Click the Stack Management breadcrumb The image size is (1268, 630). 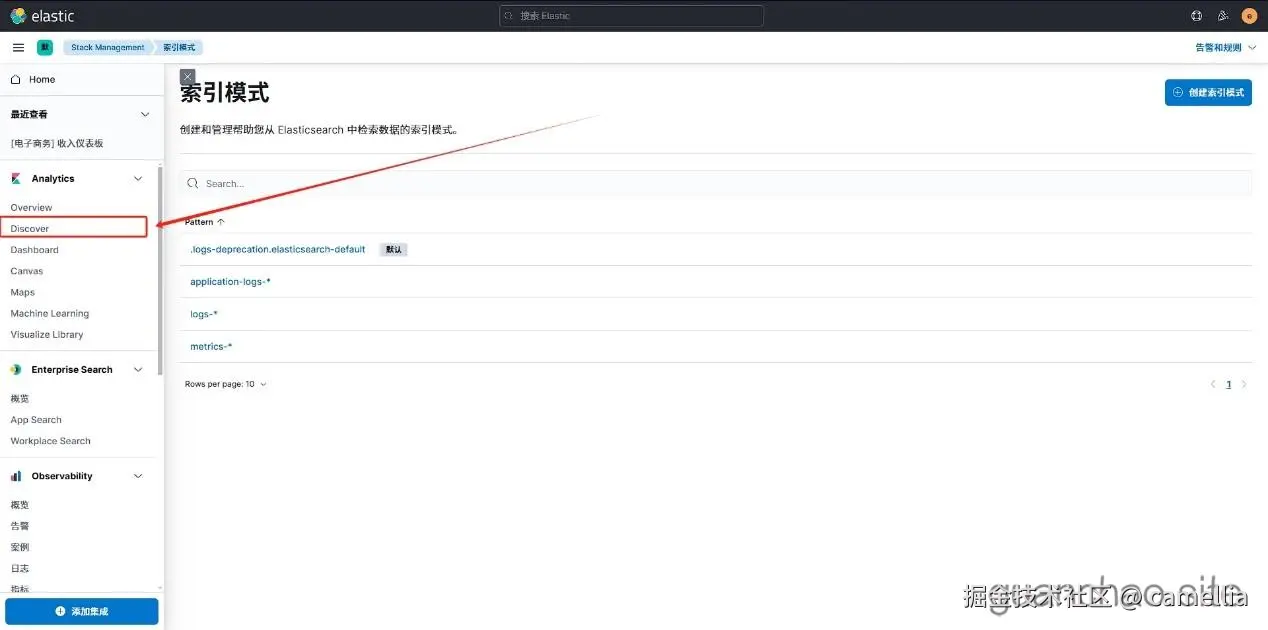point(107,48)
